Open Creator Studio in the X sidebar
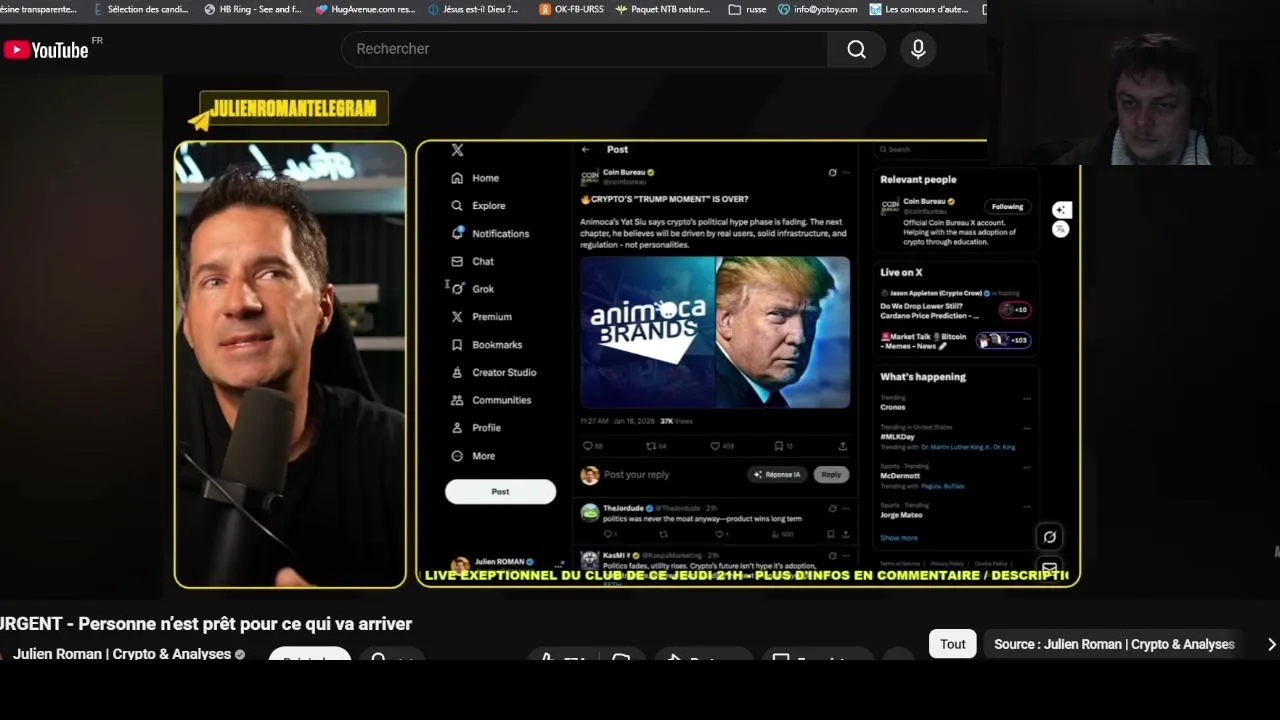Screen dimensions: 1280x720 point(494,372)
